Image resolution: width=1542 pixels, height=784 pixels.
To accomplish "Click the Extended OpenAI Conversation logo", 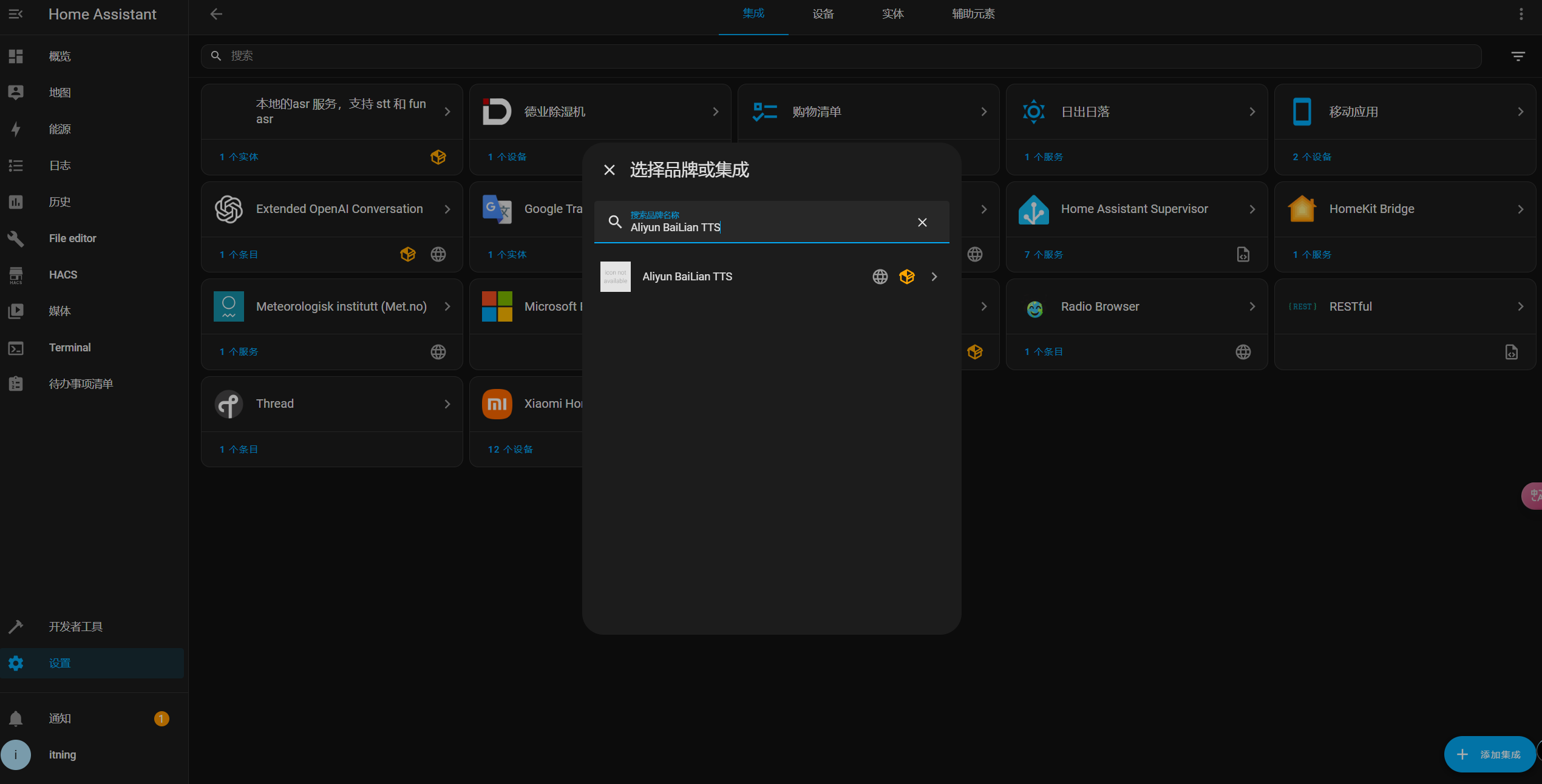I will (229, 209).
